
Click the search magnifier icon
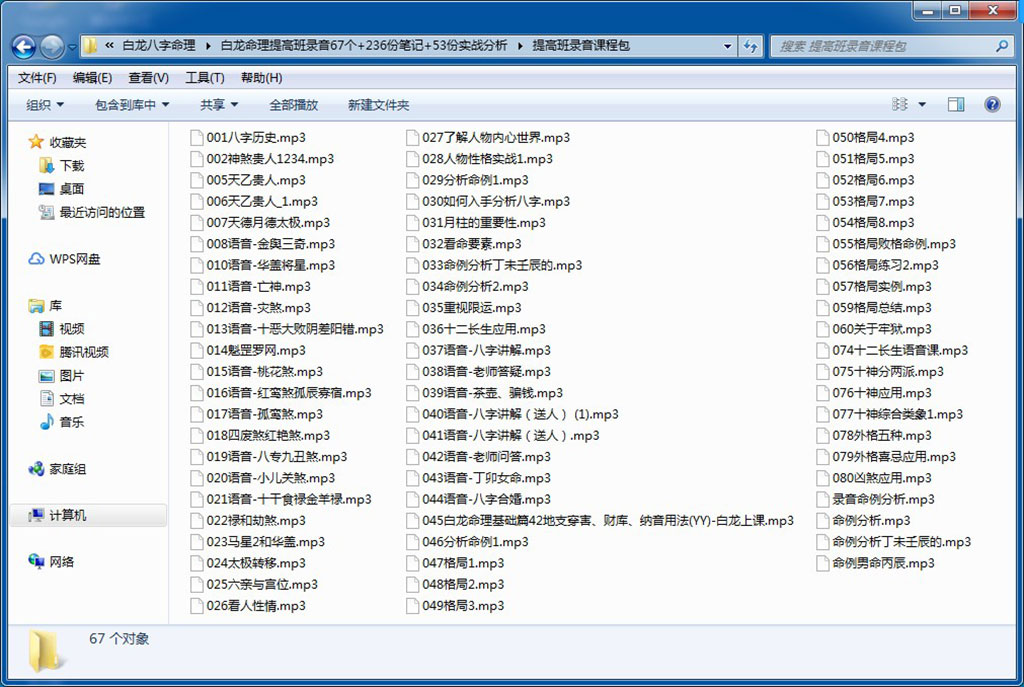(x=1001, y=46)
